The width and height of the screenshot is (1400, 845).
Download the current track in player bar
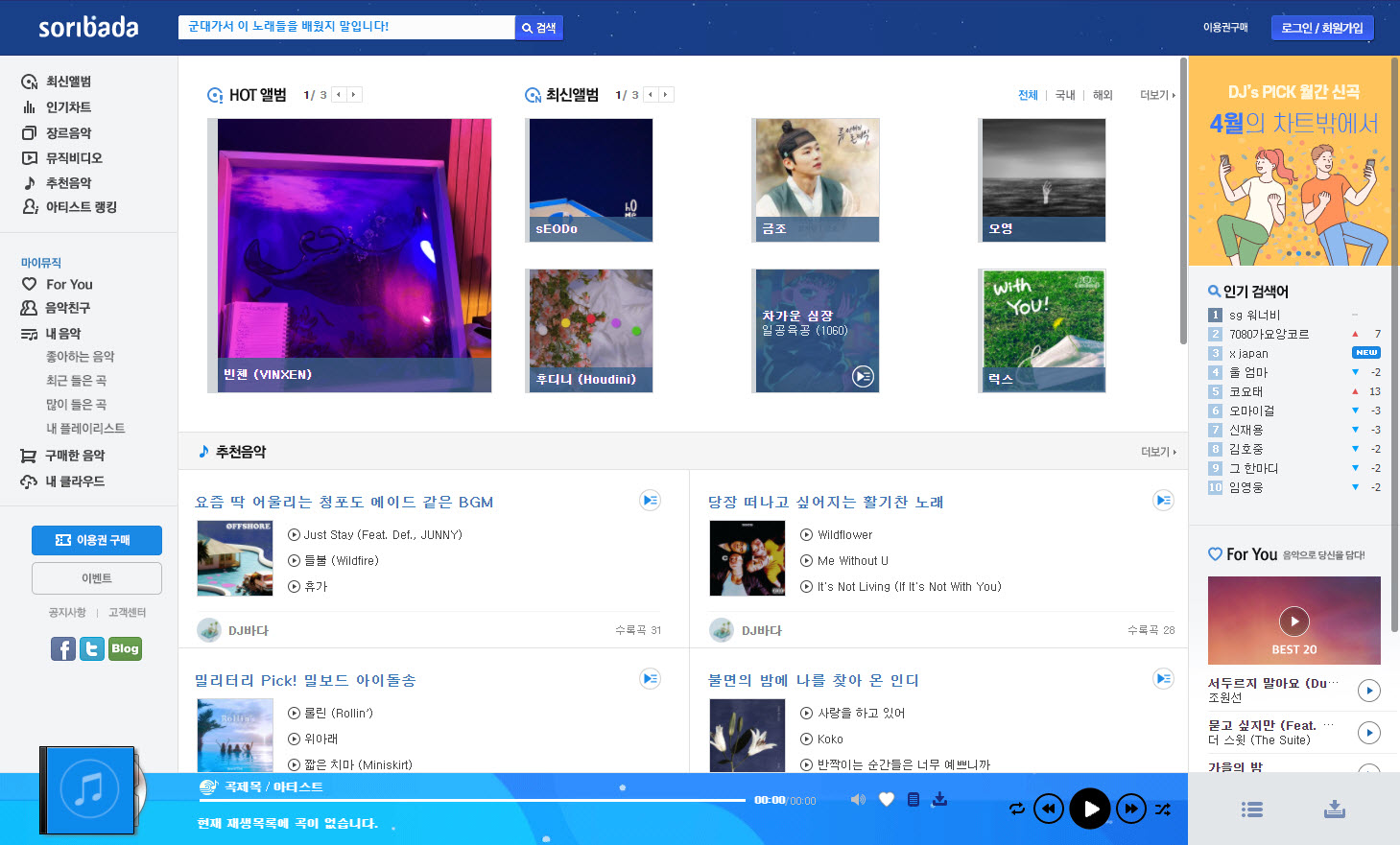939,799
